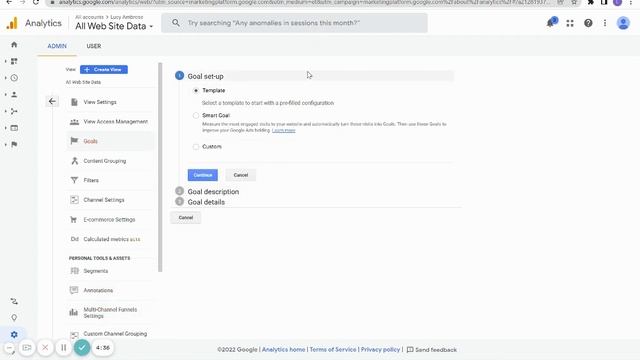Image resolution: width=640 pixels, height=360 pixels.
Task: Click the view column vertical scrollbar
Action: pyautogui.click(x=160, y=167)
